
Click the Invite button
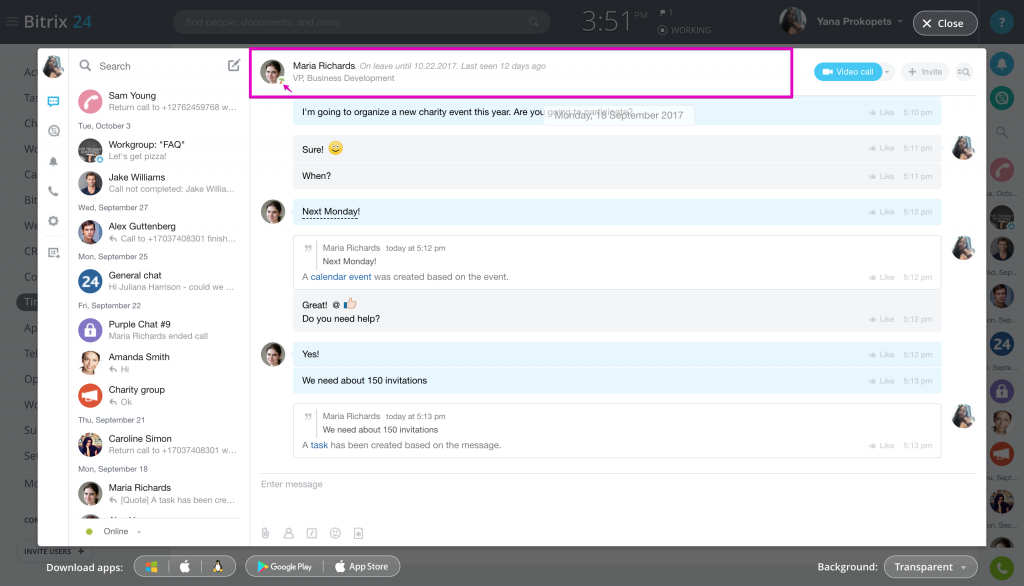click(925, 72)
